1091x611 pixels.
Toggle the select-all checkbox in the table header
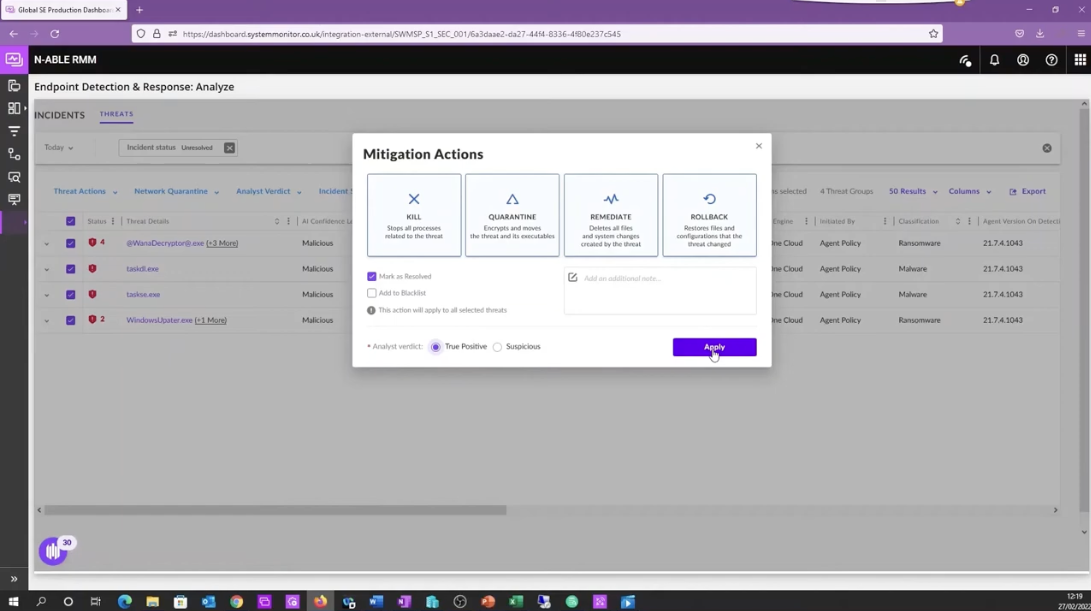click(x=70, y=221)
